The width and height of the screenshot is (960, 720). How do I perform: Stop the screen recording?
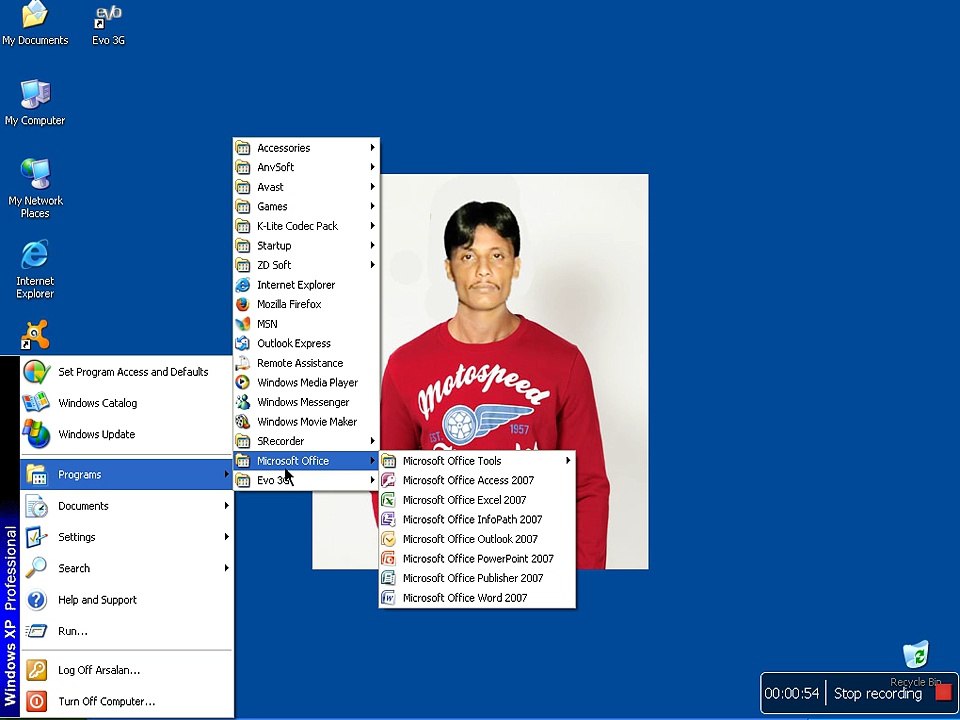(x=892, y=694)
